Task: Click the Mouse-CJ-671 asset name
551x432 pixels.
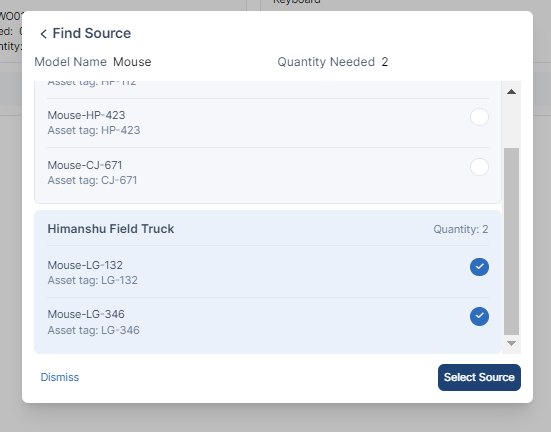Action: [85, 165]
